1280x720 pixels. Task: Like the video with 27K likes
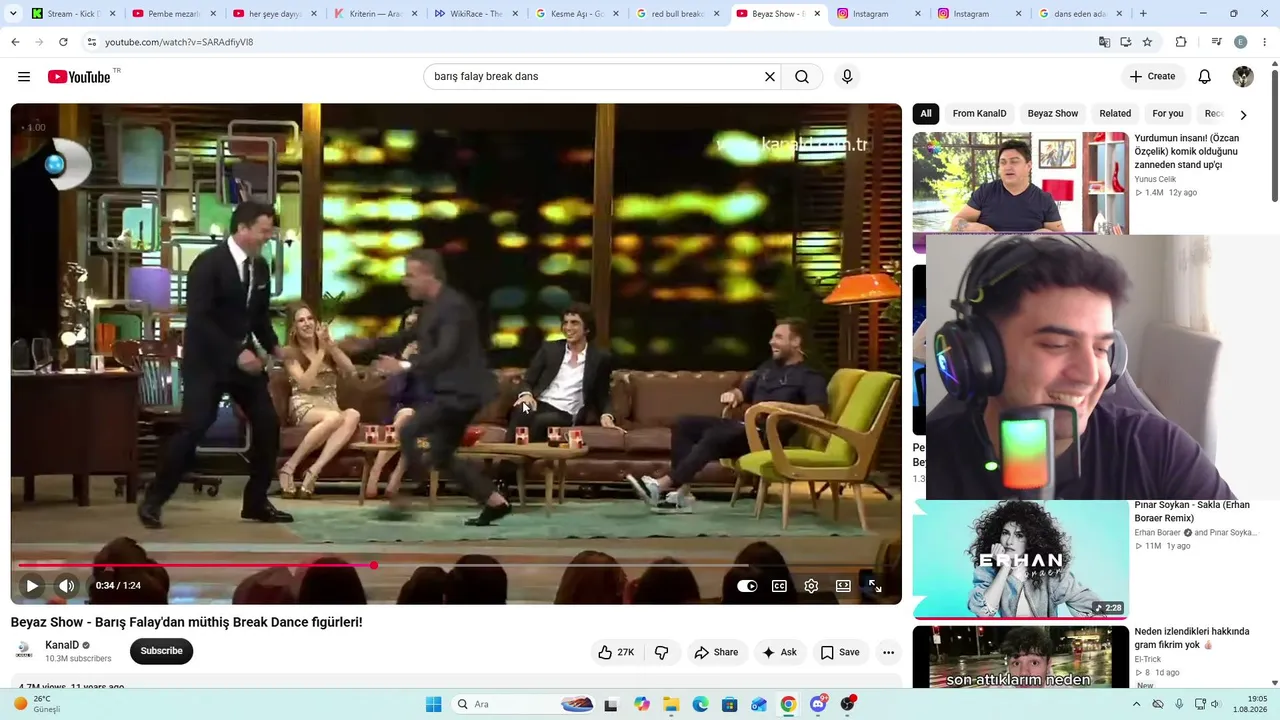616,652
